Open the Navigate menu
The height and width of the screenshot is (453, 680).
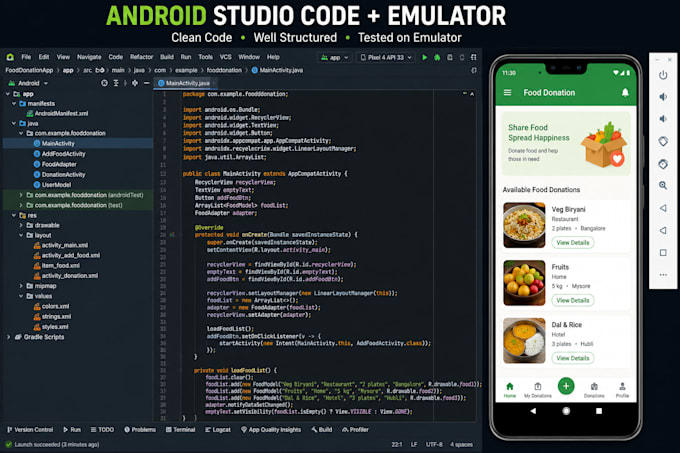89,57
